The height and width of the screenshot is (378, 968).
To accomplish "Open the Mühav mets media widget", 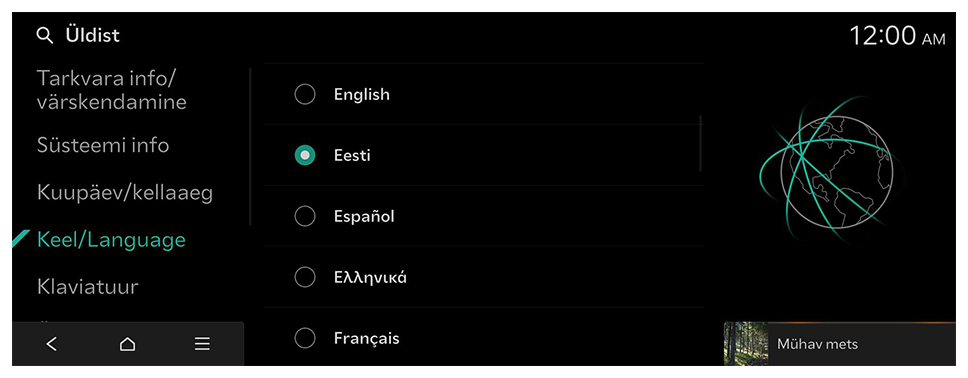I will point(840,344).
